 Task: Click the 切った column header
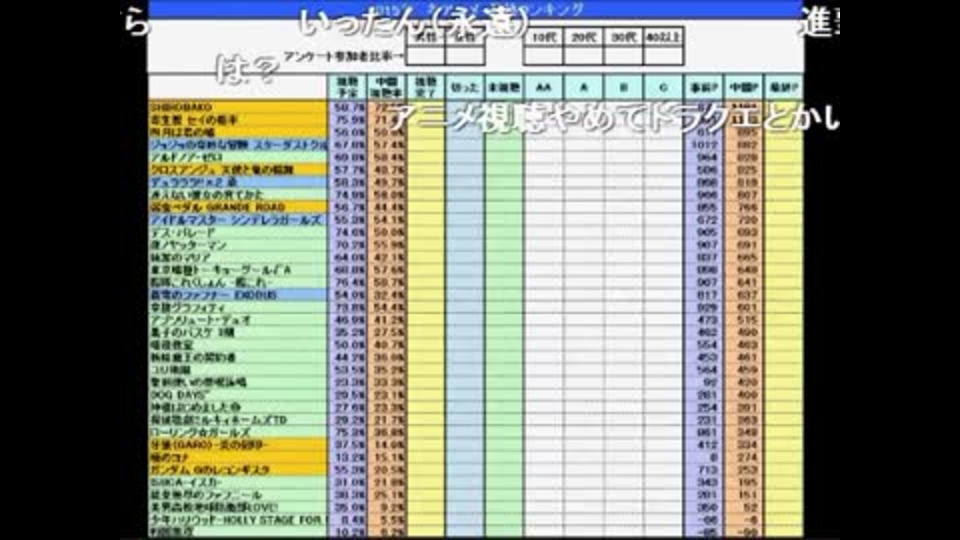click(x=465, y=88)
